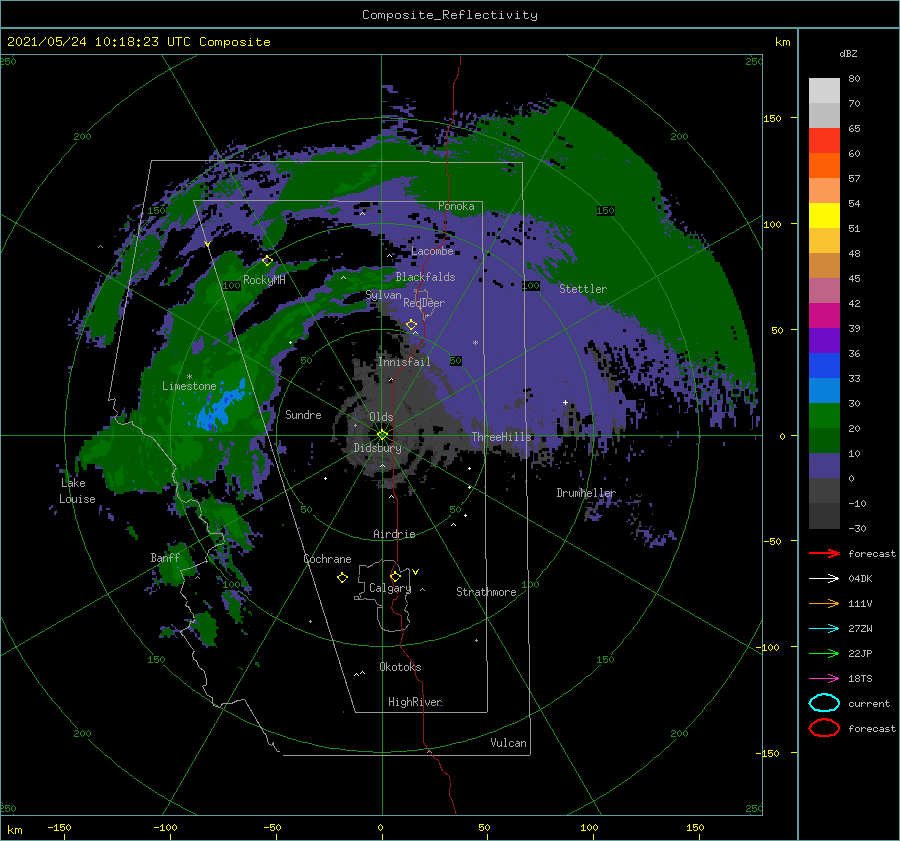
Task: Click the Vulcan label
Action: click(508, 743)
